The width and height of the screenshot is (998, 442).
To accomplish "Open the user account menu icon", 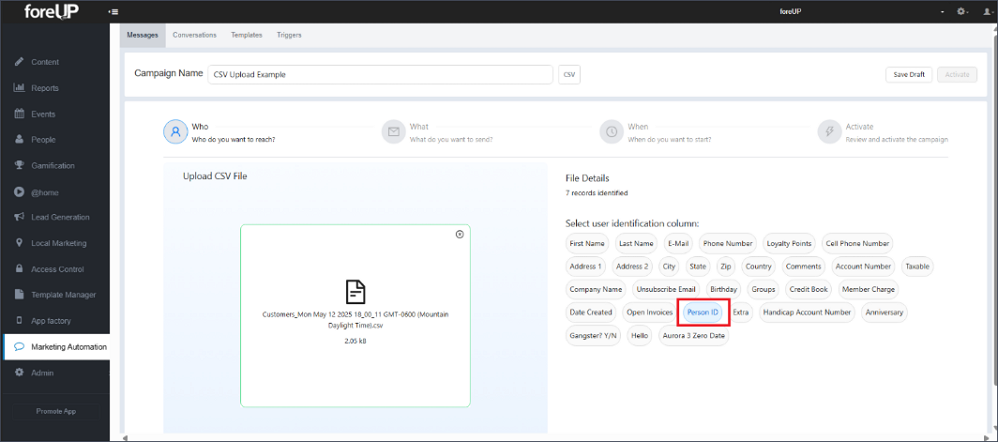I will 986,11.
